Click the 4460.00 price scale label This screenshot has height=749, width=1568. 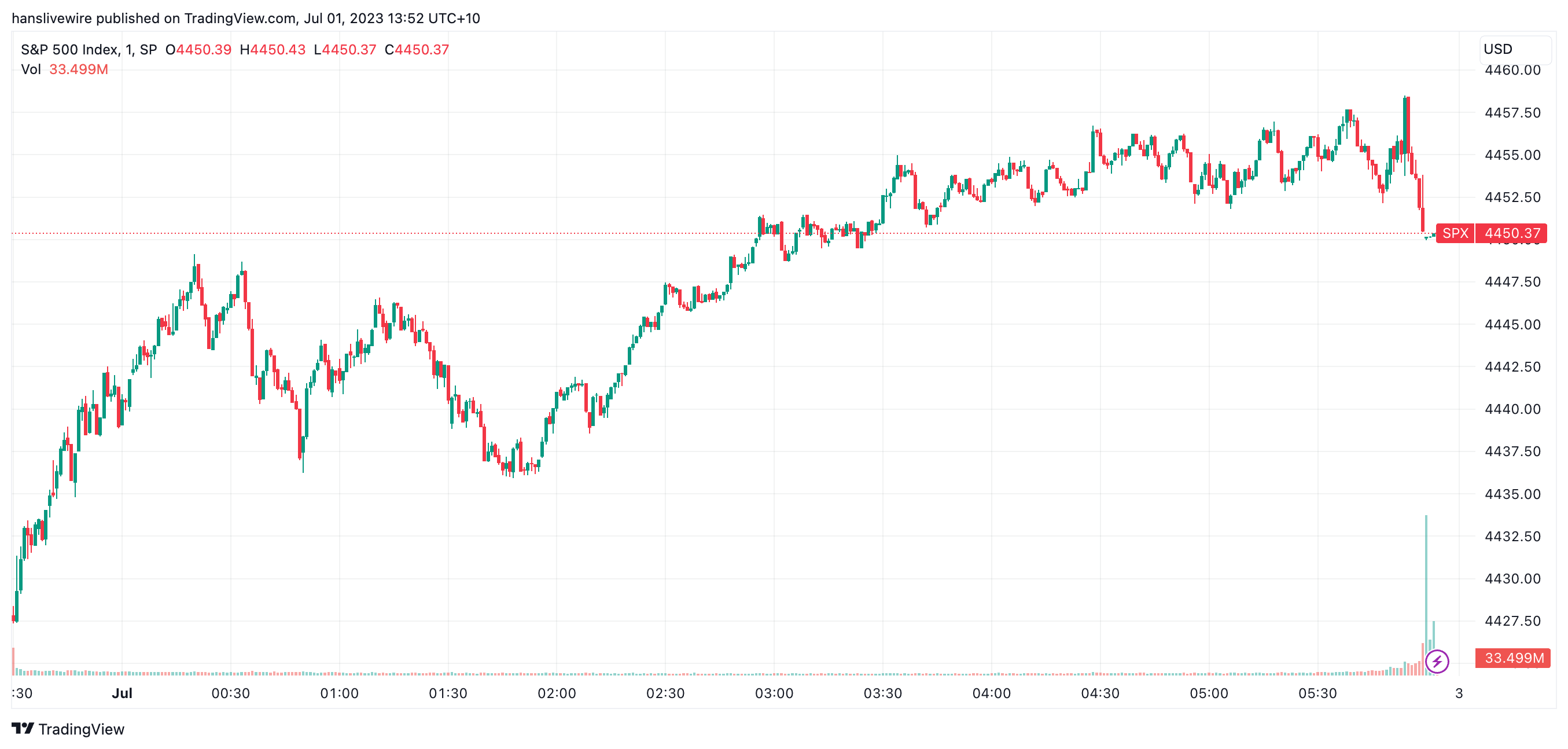coord(1512,70)
